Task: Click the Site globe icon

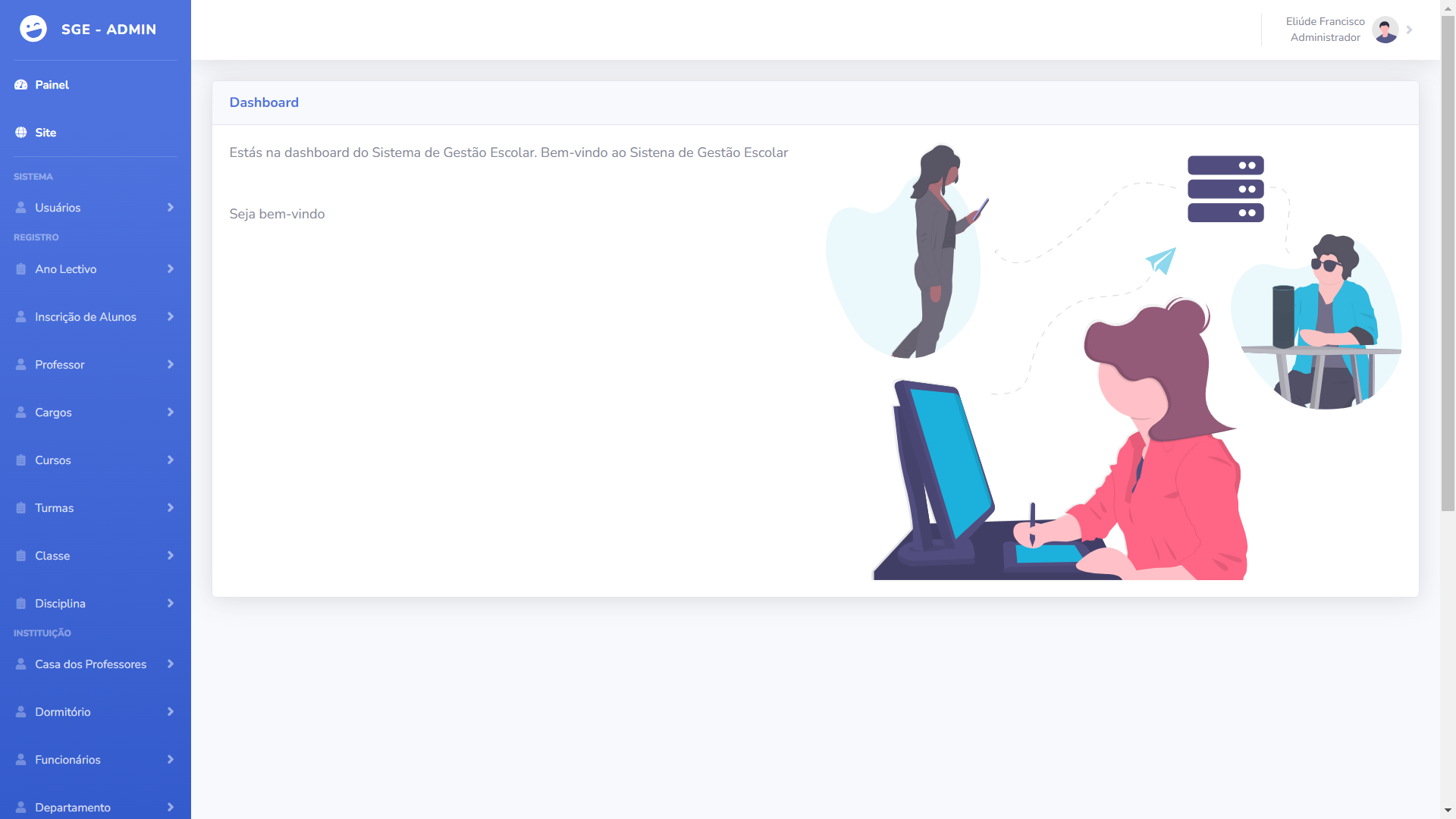Action: tap(21, 133)
